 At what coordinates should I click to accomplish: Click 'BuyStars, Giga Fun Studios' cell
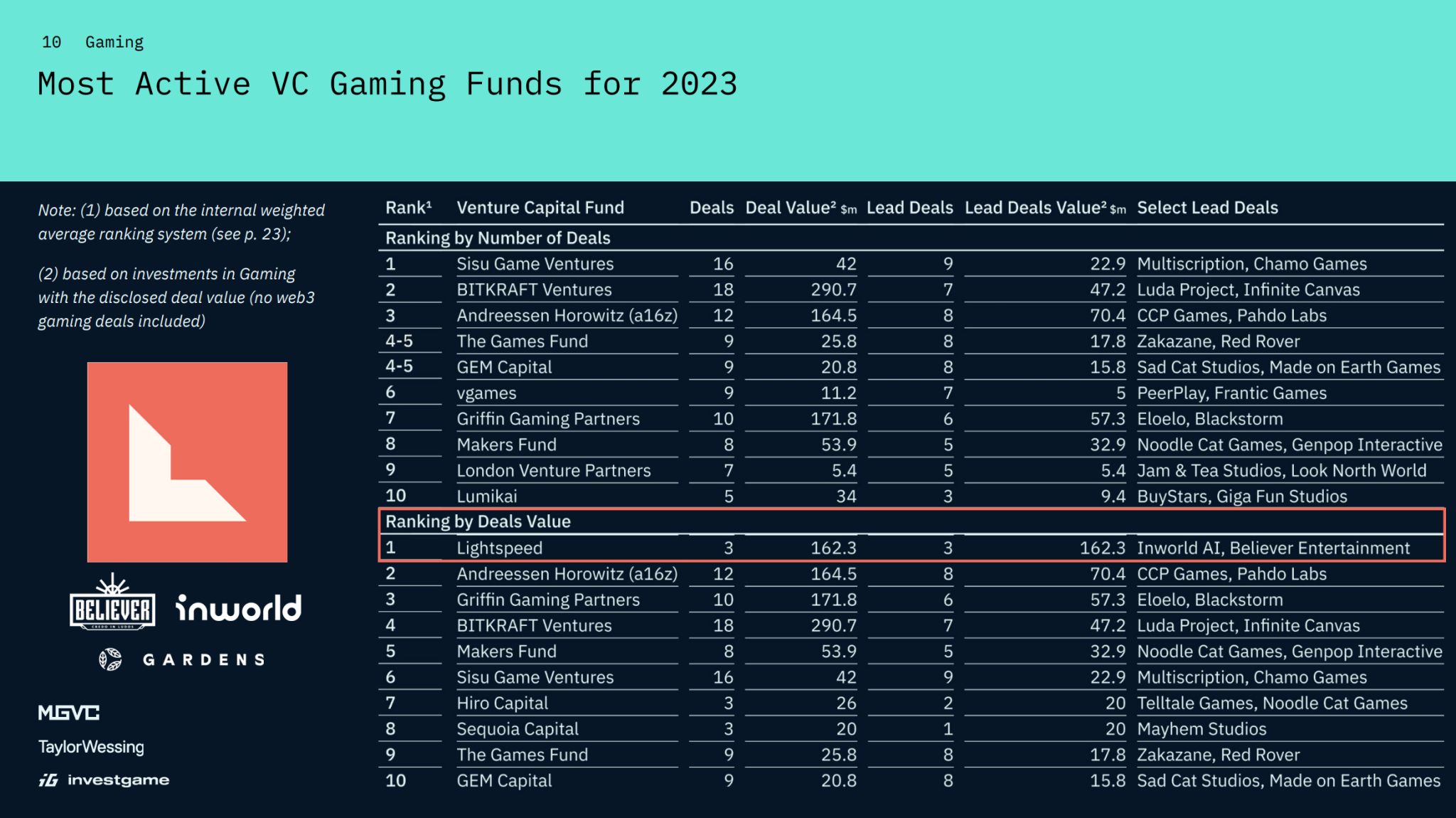(x=1242, y=496)
